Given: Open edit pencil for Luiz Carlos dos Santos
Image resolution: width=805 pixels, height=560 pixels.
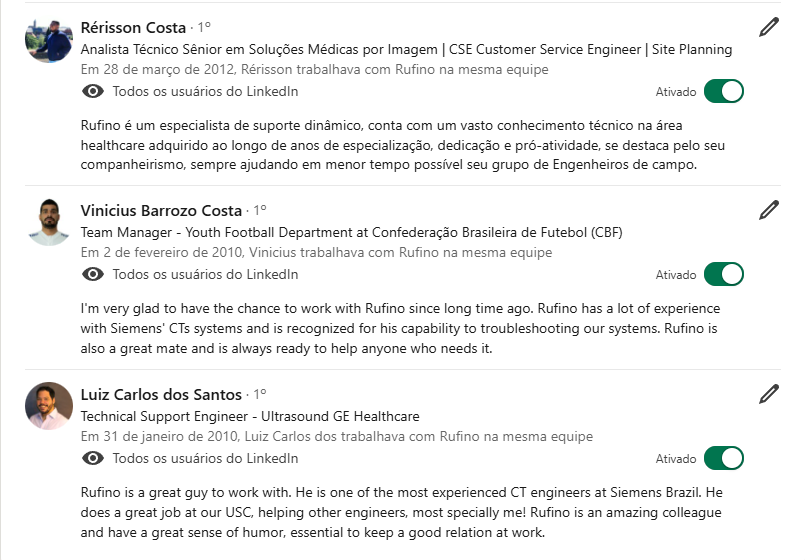Looking at the screenshot, I should tap(768, 393).
